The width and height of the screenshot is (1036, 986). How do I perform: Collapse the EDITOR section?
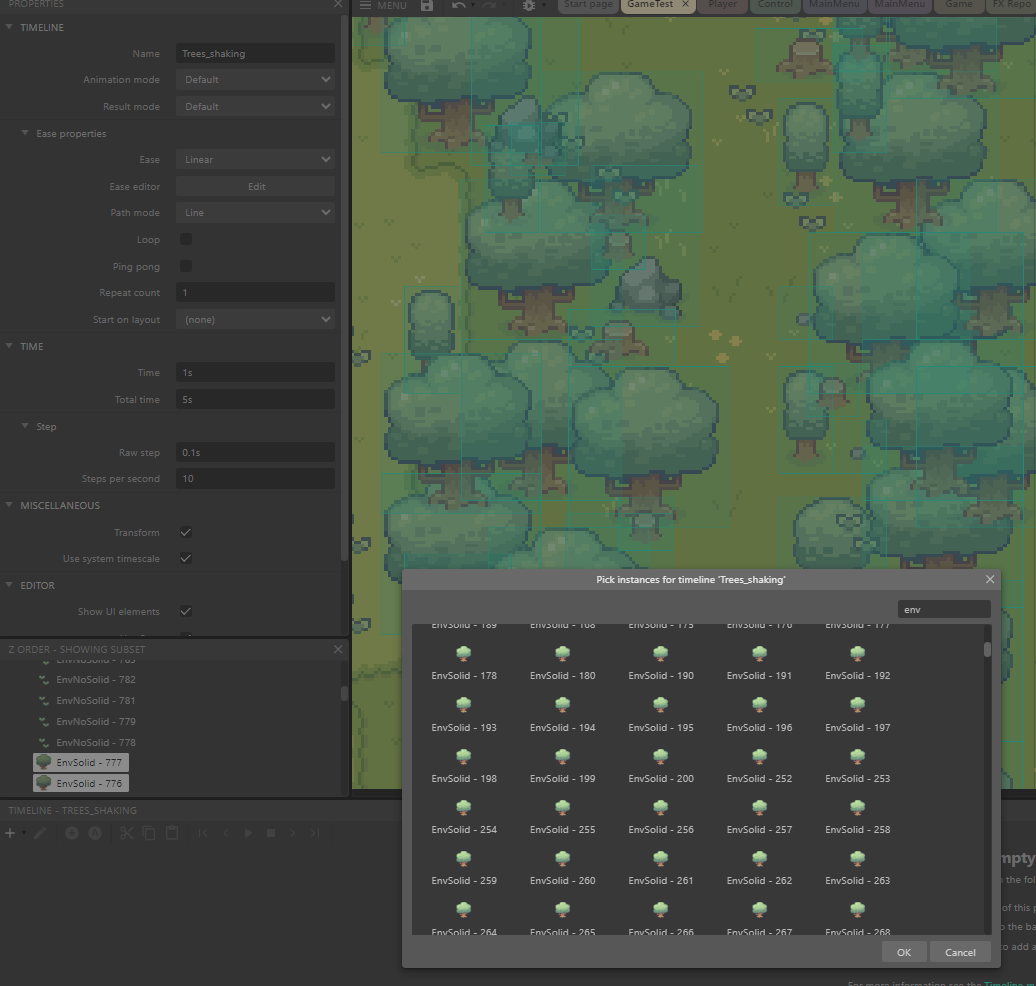[x=9, y=585]
